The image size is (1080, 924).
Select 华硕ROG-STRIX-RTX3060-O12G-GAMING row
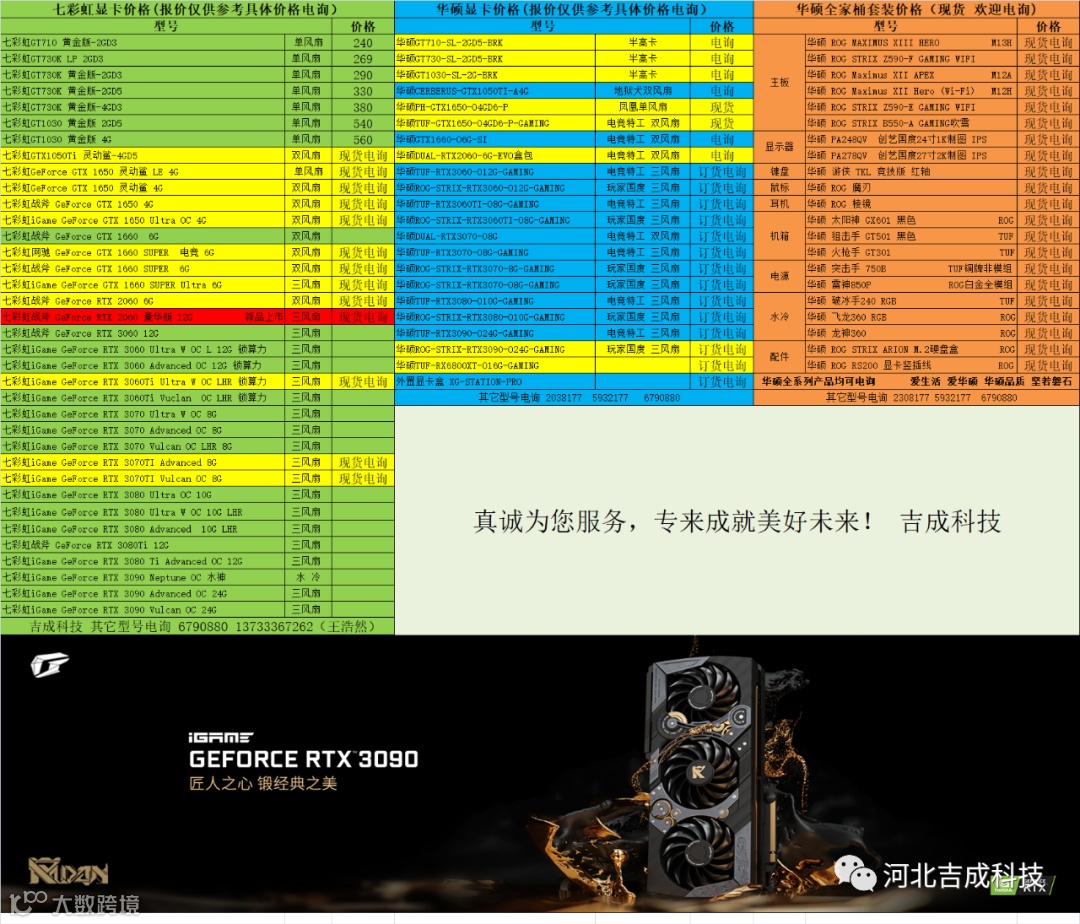click(x=574, y=188)
